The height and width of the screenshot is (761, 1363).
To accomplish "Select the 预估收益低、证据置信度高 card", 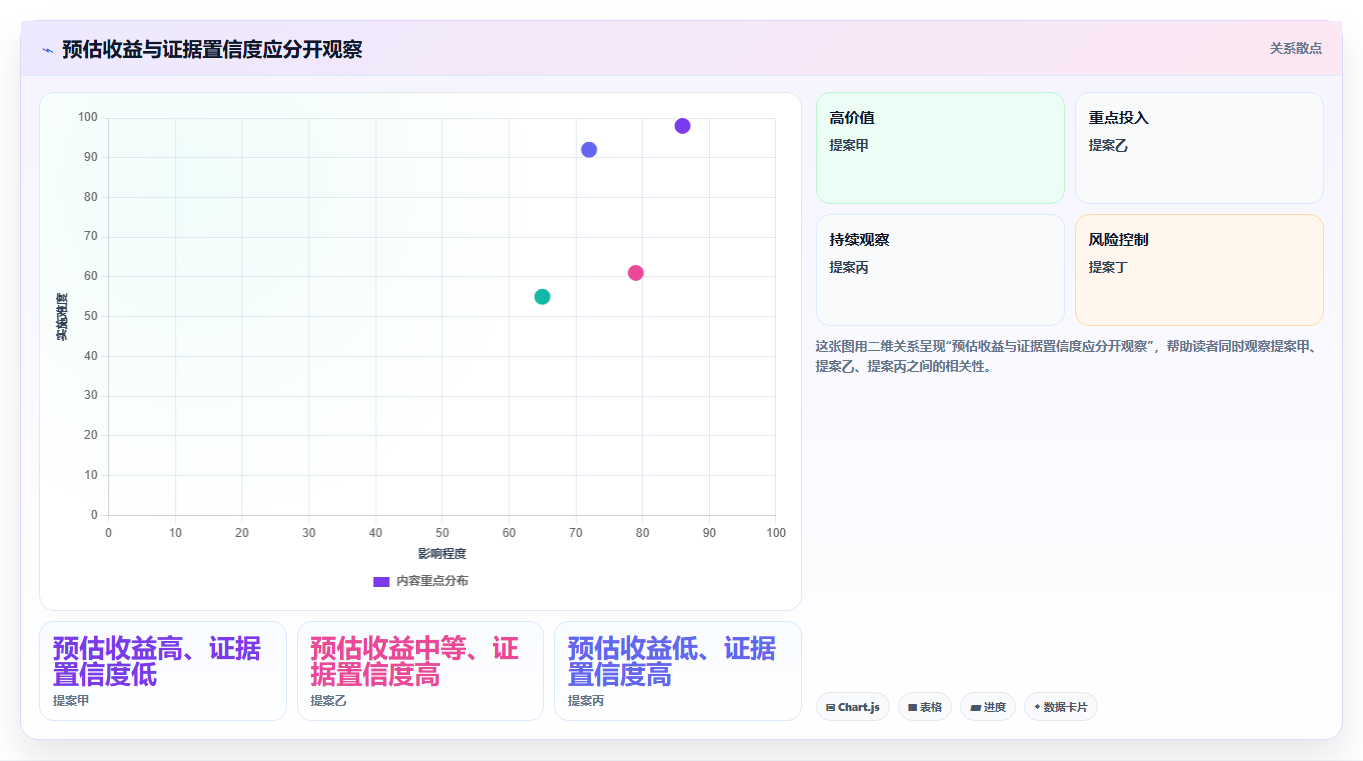I will pyautogui.click(x=678, y=671).
